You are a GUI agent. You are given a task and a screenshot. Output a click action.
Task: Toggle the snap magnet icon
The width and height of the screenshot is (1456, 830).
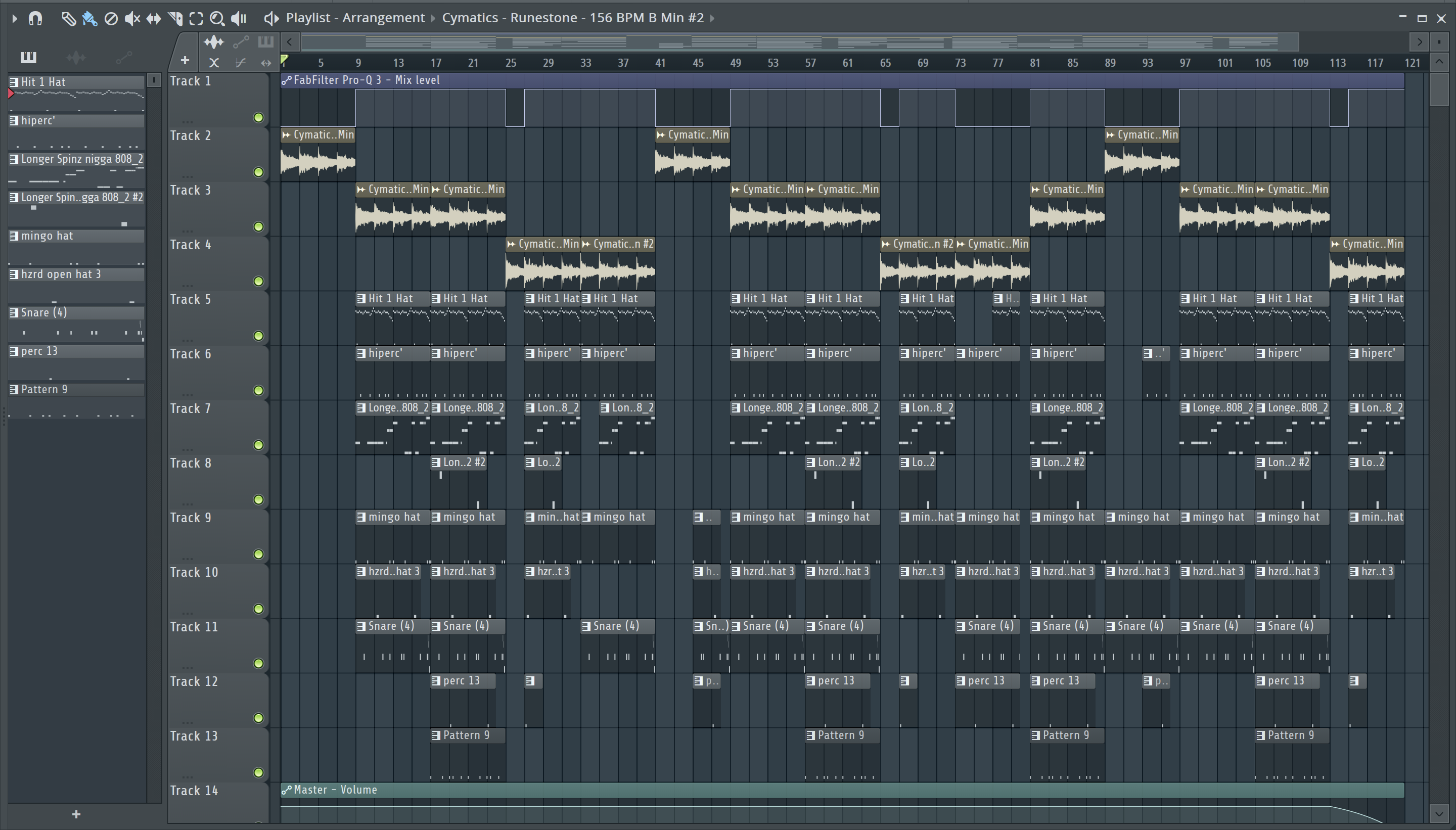pyautogui.click(x=35, y=19)
